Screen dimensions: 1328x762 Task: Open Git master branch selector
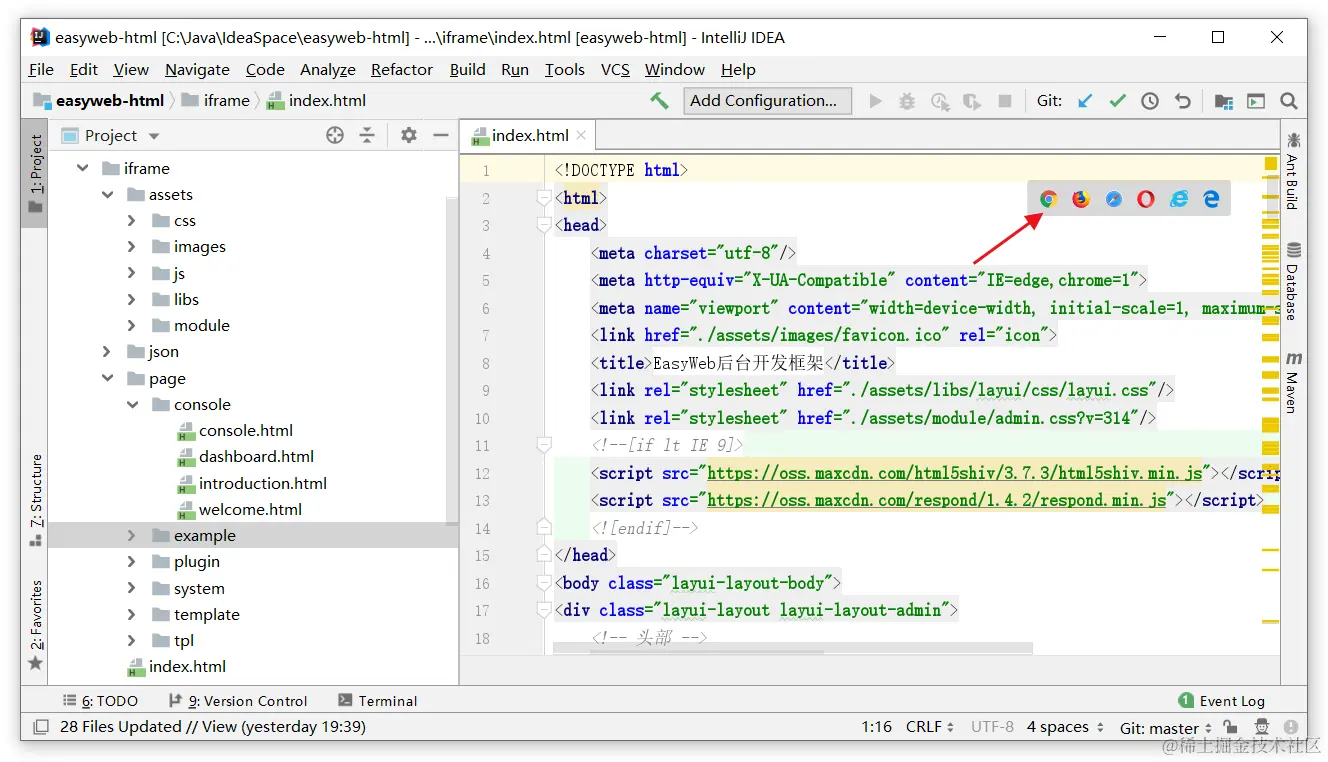[x=1166, y=728]
